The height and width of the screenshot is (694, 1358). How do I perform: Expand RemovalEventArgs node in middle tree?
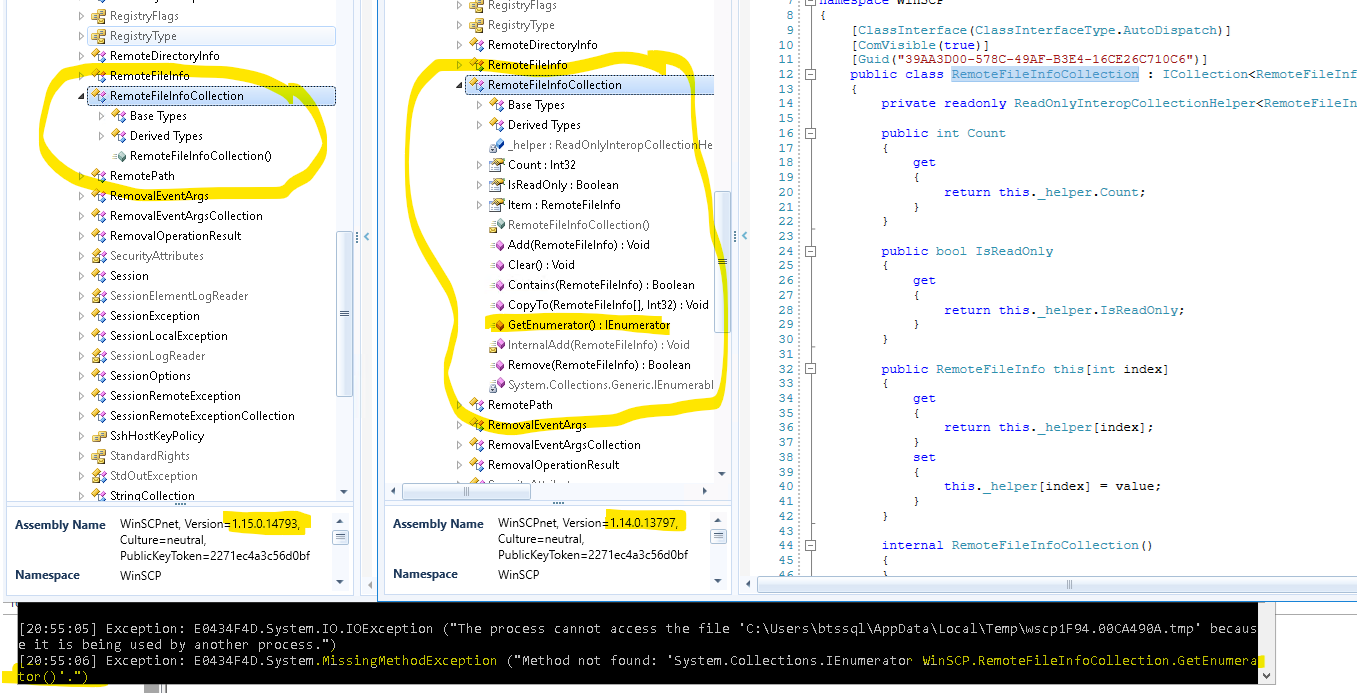(x=460, y=425)
